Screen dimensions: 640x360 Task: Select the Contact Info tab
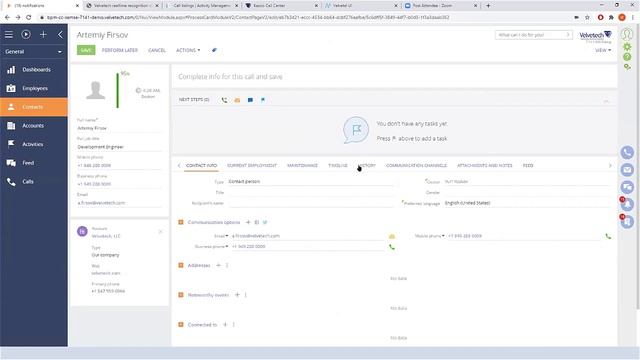coord(201,166)
